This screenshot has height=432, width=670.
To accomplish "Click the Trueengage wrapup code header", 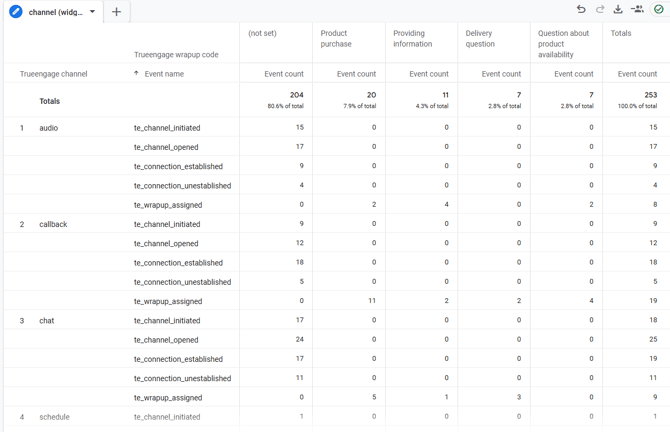I will click(176, 55).
